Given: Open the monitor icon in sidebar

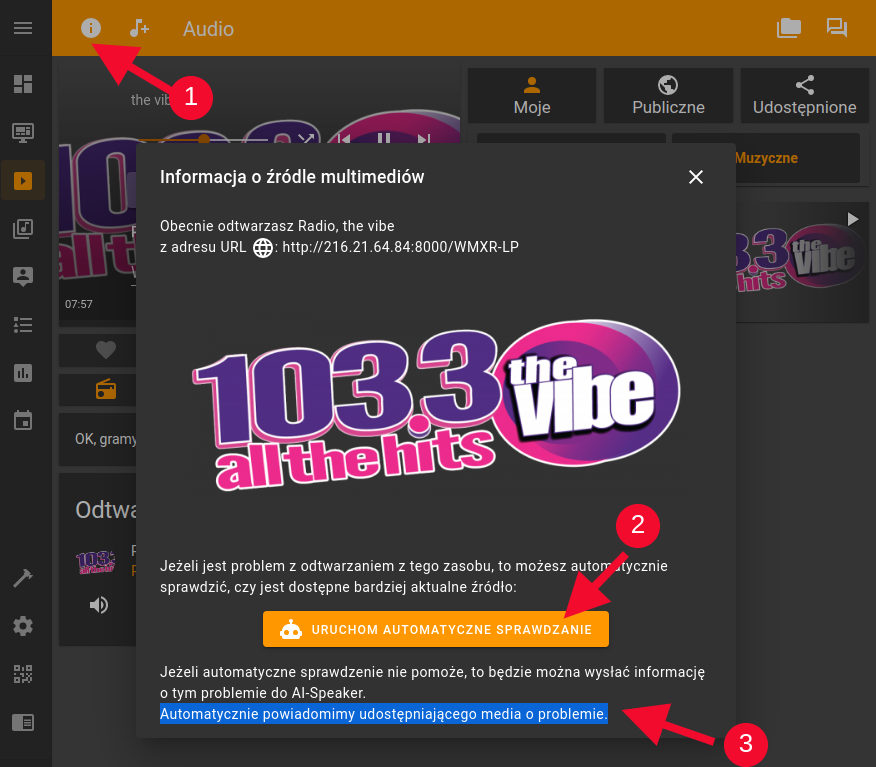Looking at the screenshot, I should click(x=23, y=132).
